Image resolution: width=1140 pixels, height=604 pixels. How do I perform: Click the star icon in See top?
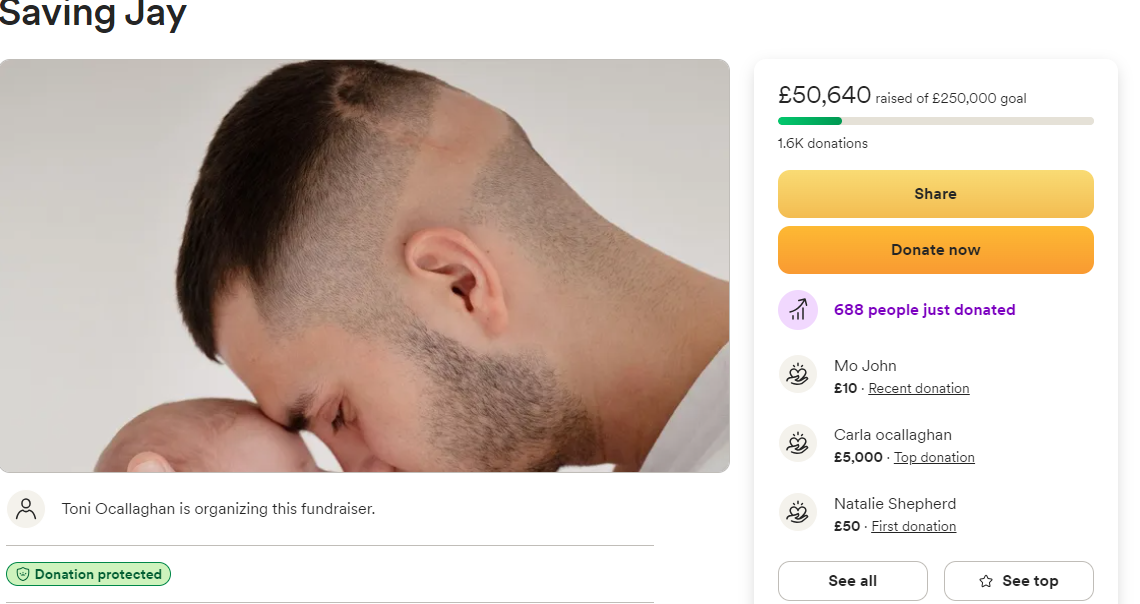pyautogui.click(x=986, y=581)
